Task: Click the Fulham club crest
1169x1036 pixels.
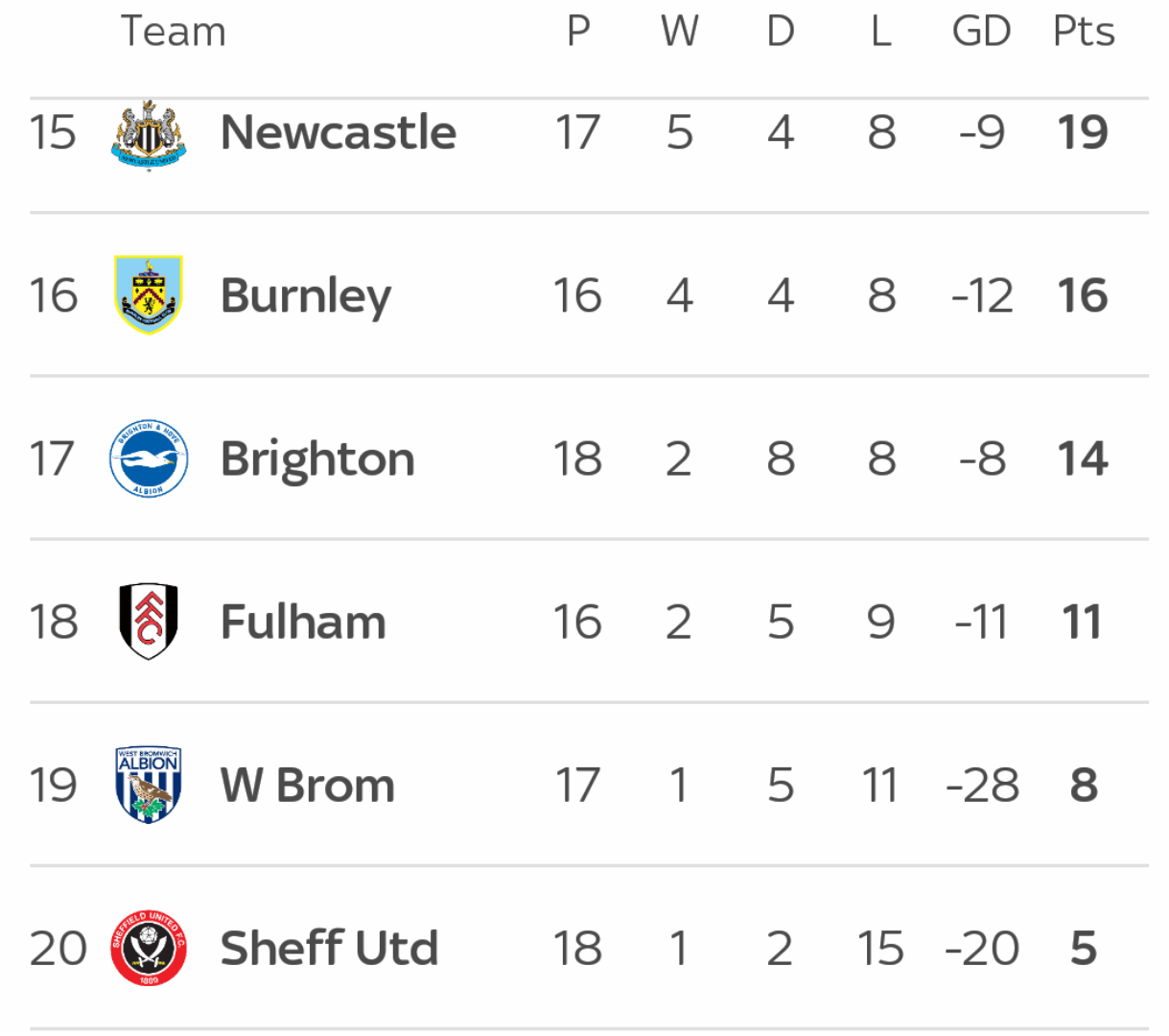Action: (149, 622)
